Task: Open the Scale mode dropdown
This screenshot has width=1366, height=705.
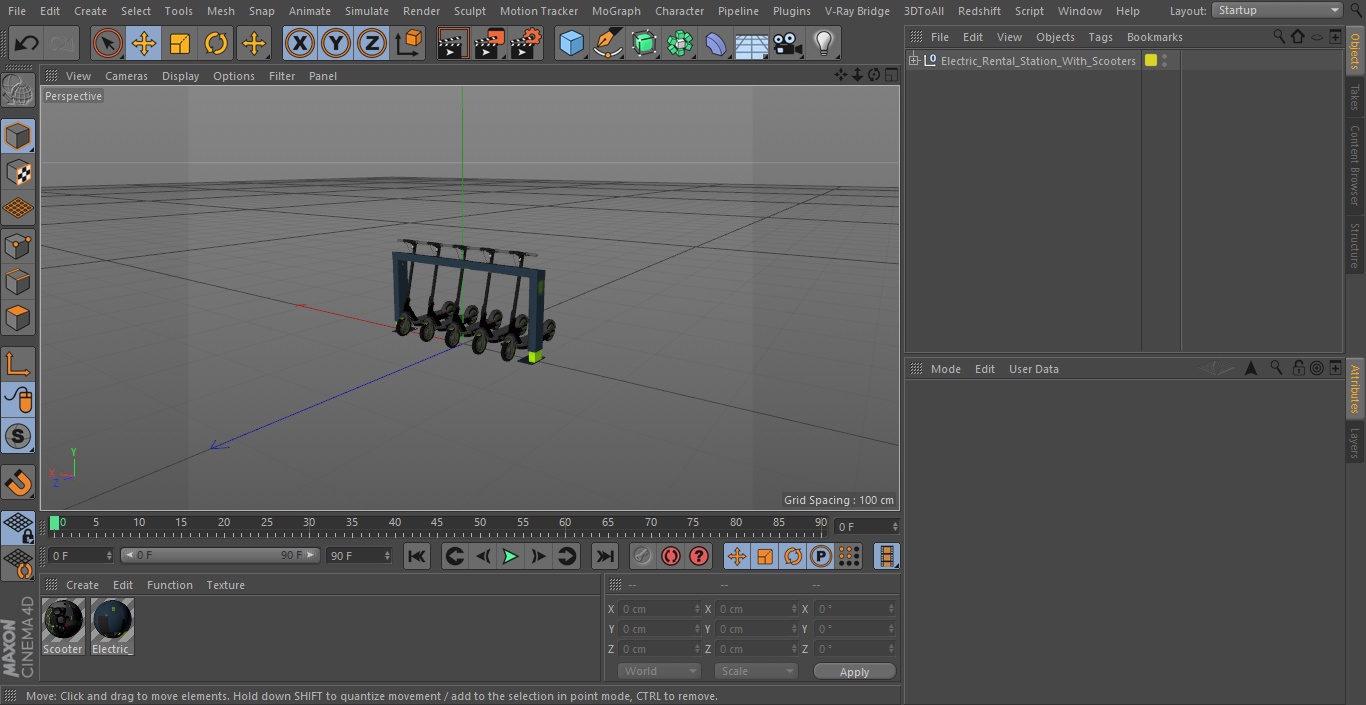Action: (x=756, y=671)
